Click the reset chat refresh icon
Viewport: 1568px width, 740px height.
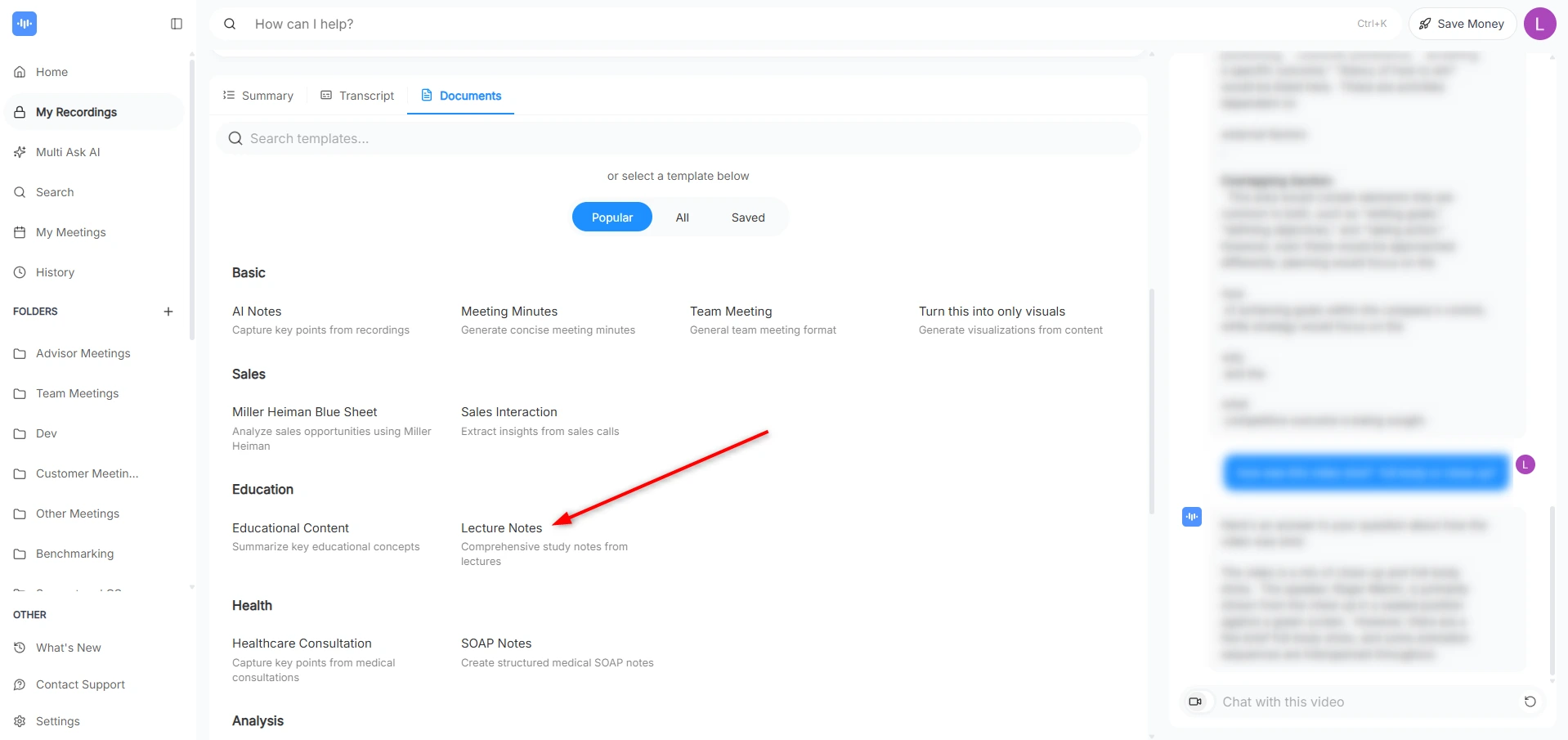point(1530,702)
